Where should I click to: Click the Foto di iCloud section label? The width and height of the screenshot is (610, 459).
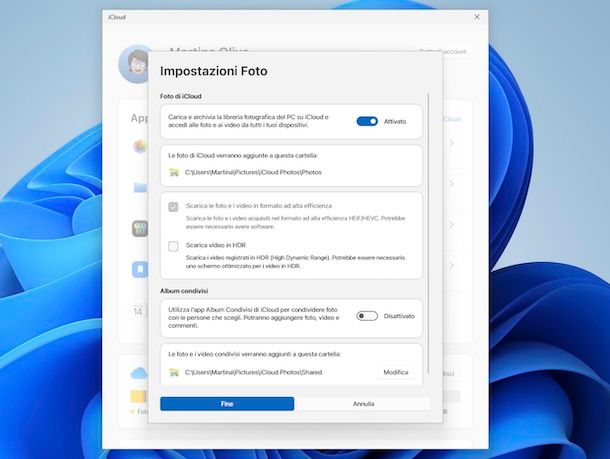tap(181, 96)
